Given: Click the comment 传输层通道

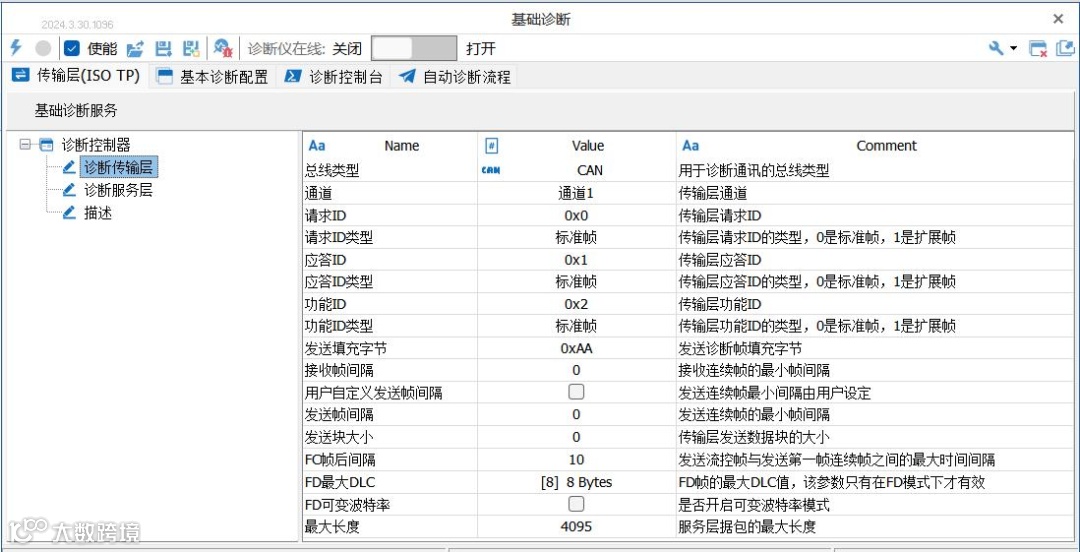Looking at the screenshot, I should (x=713, y=194).
